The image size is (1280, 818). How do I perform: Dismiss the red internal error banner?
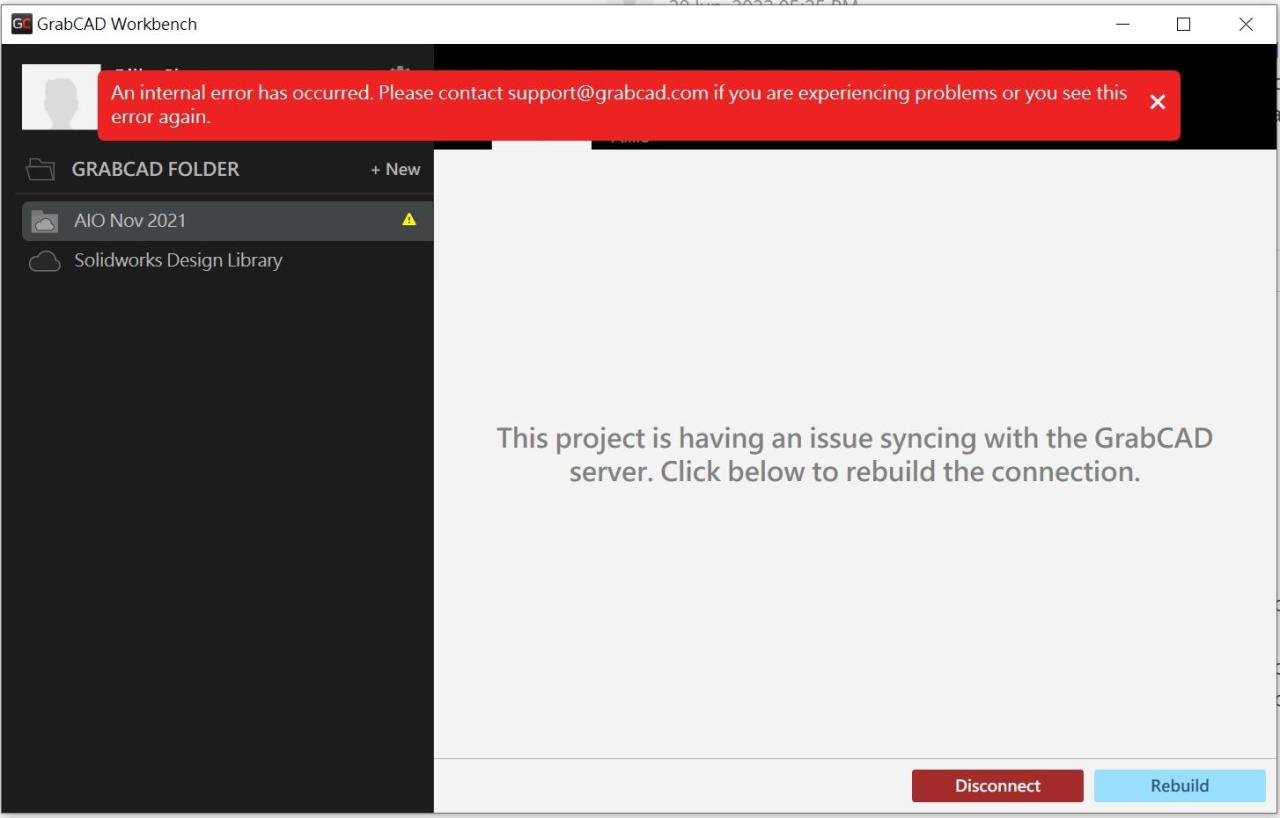(1157, 102)
